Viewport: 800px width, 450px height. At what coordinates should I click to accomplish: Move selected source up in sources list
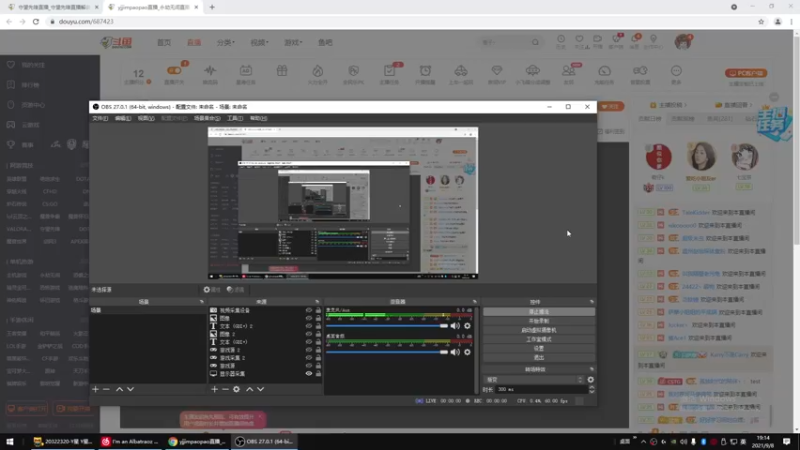click(249, 389)
